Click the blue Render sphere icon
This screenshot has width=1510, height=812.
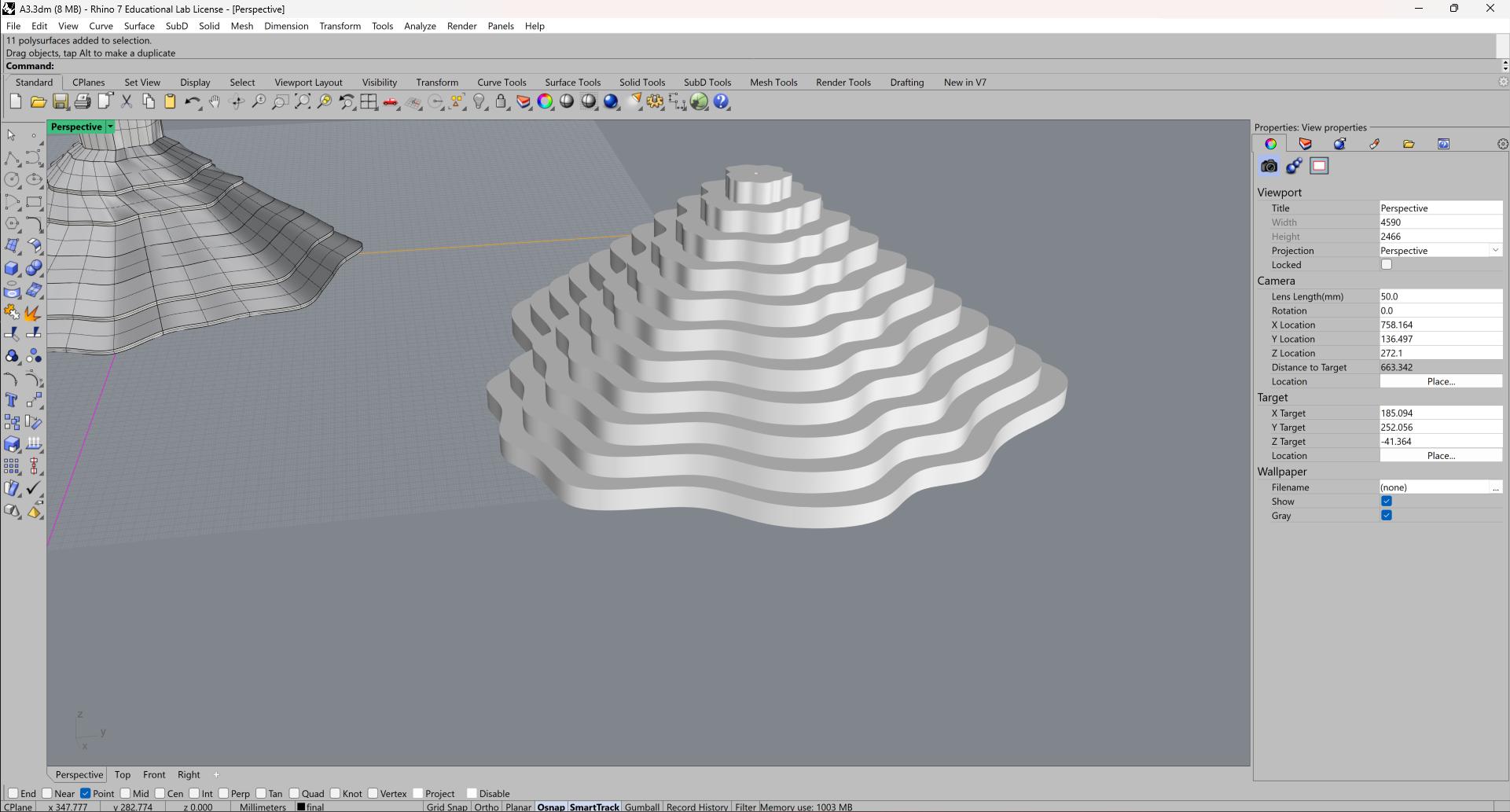[x=611, y=101]
